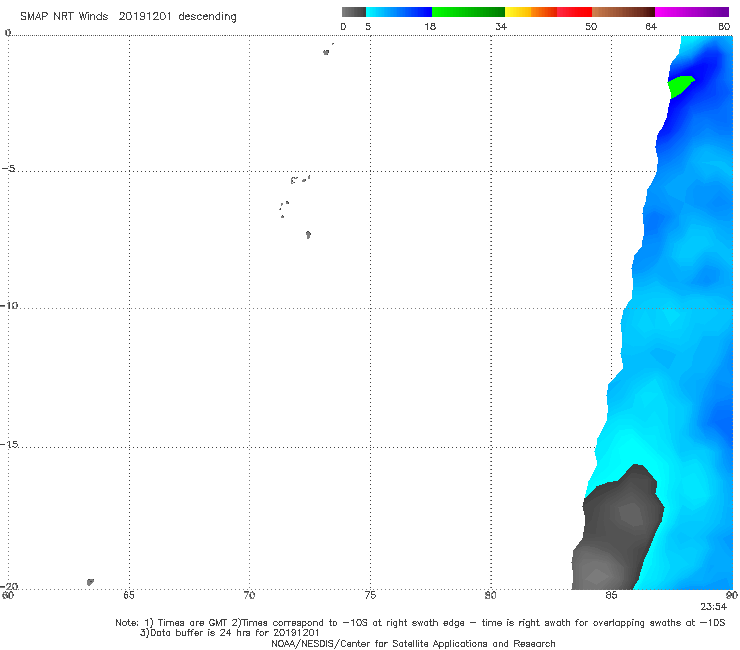Screen dimensions: 740x650
Task: Click the swath time label '23:54'
Action: click(713, 607)
